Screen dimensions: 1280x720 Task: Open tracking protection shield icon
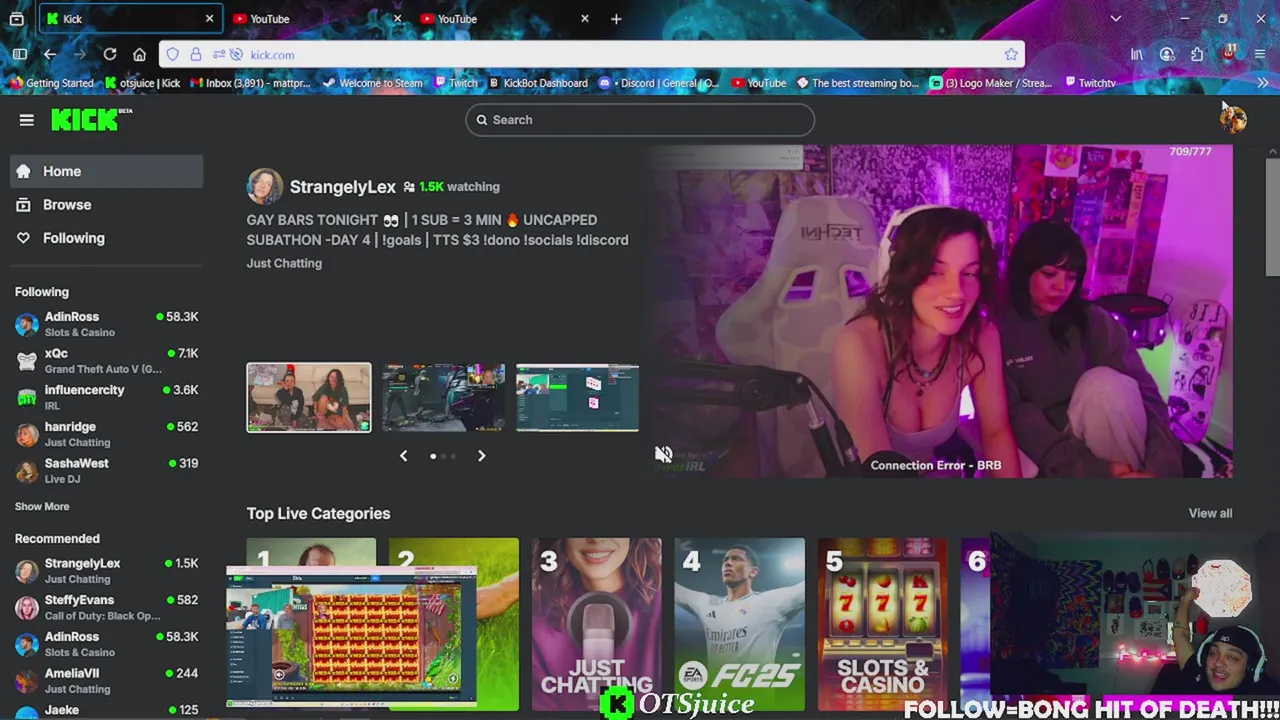click(x=173, y=55)
